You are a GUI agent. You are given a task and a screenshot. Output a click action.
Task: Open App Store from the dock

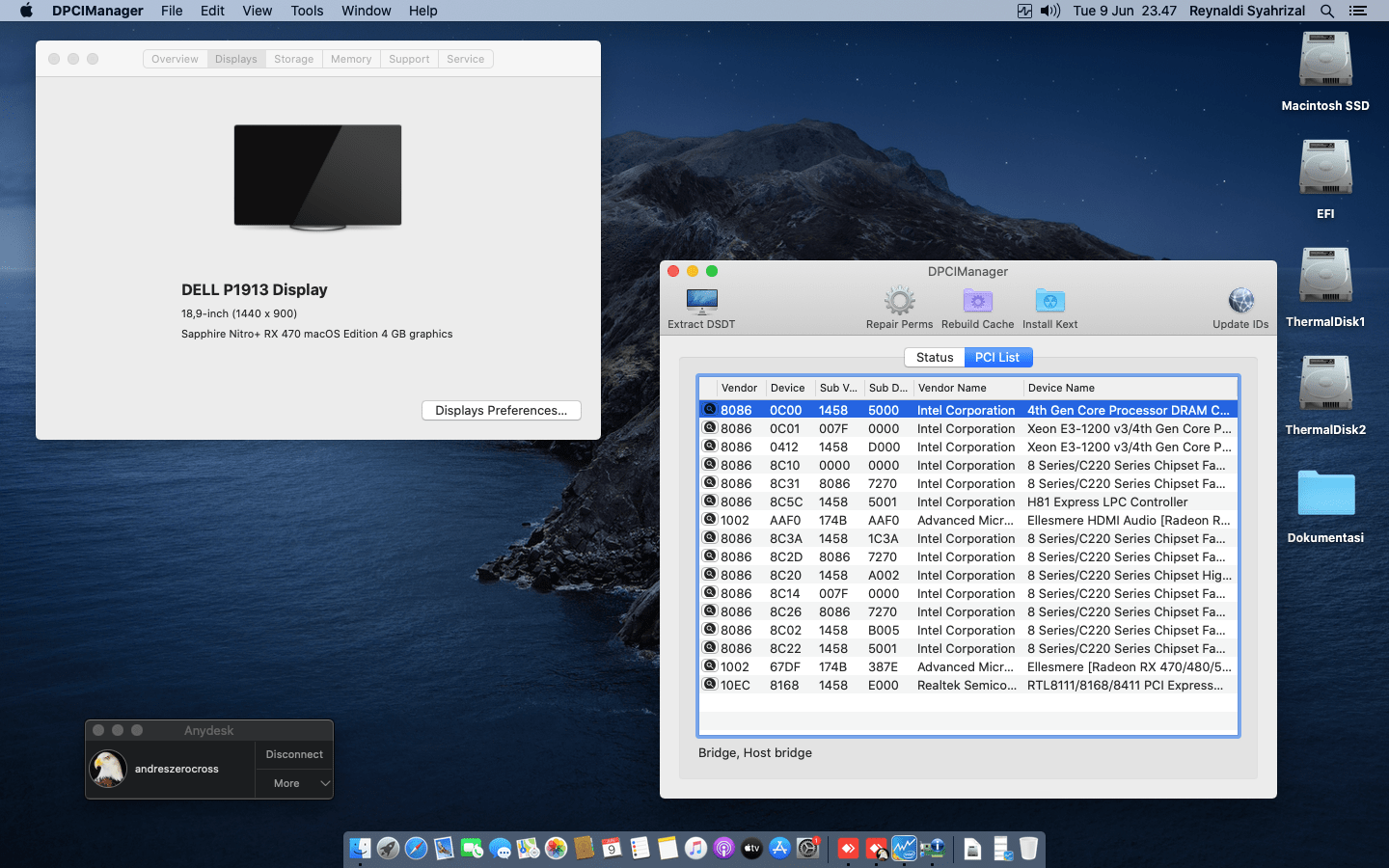pos(779,849)
